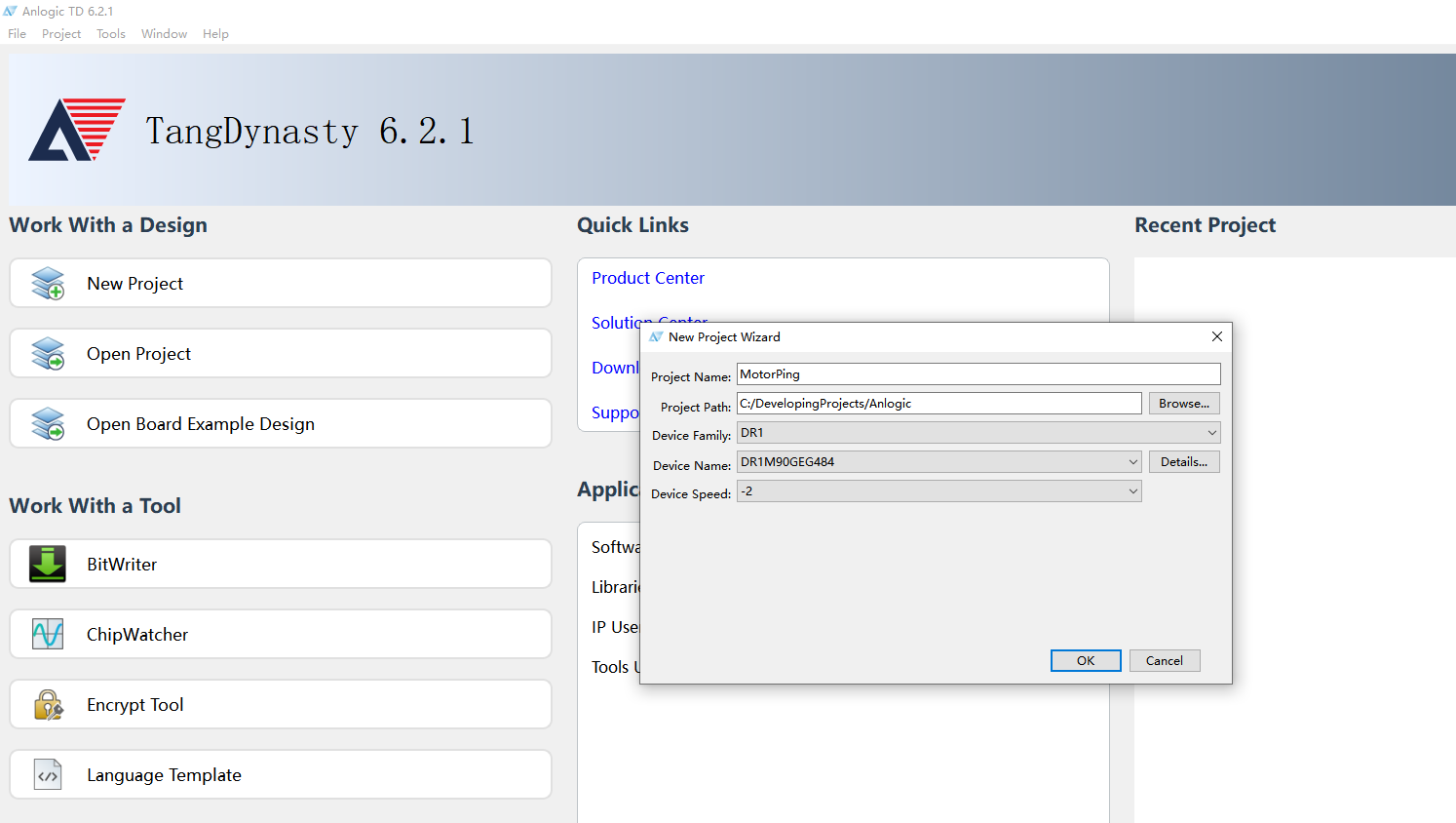
Task: Open the Tools menu
Action: [111, 34]
